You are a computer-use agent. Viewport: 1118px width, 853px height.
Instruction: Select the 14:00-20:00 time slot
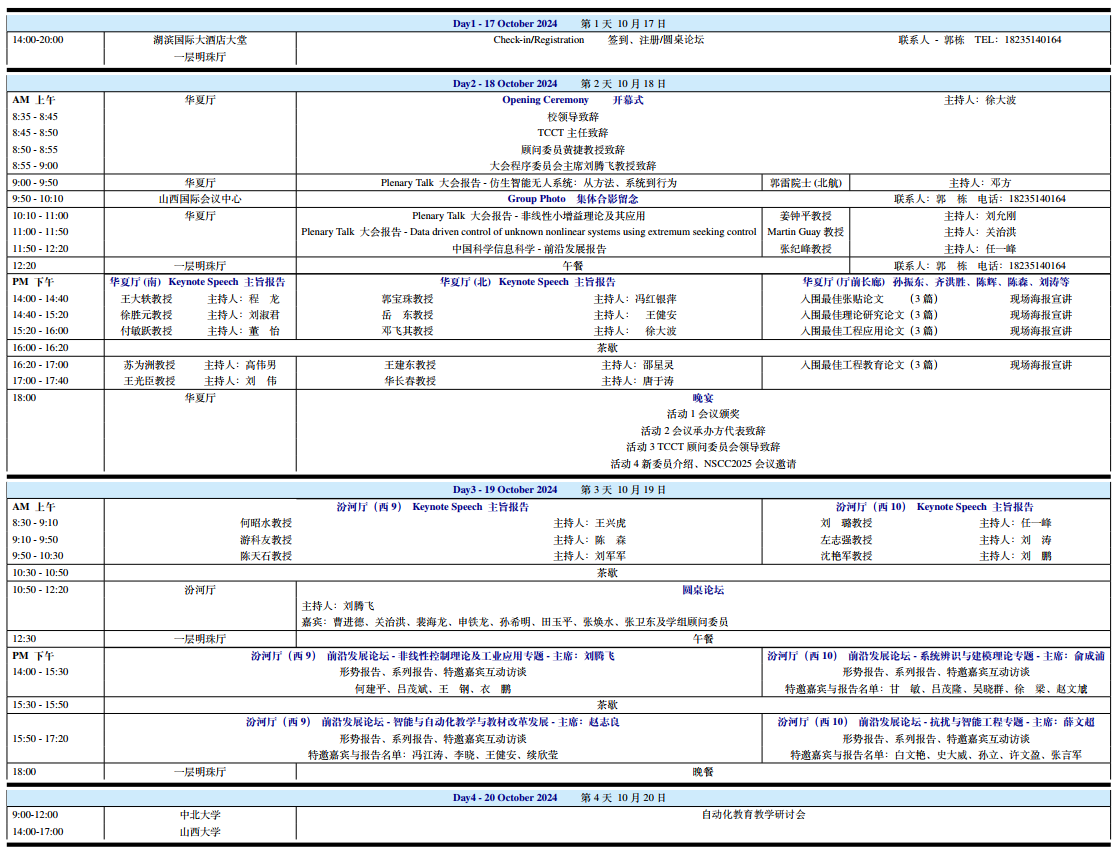tap(38, 40)
